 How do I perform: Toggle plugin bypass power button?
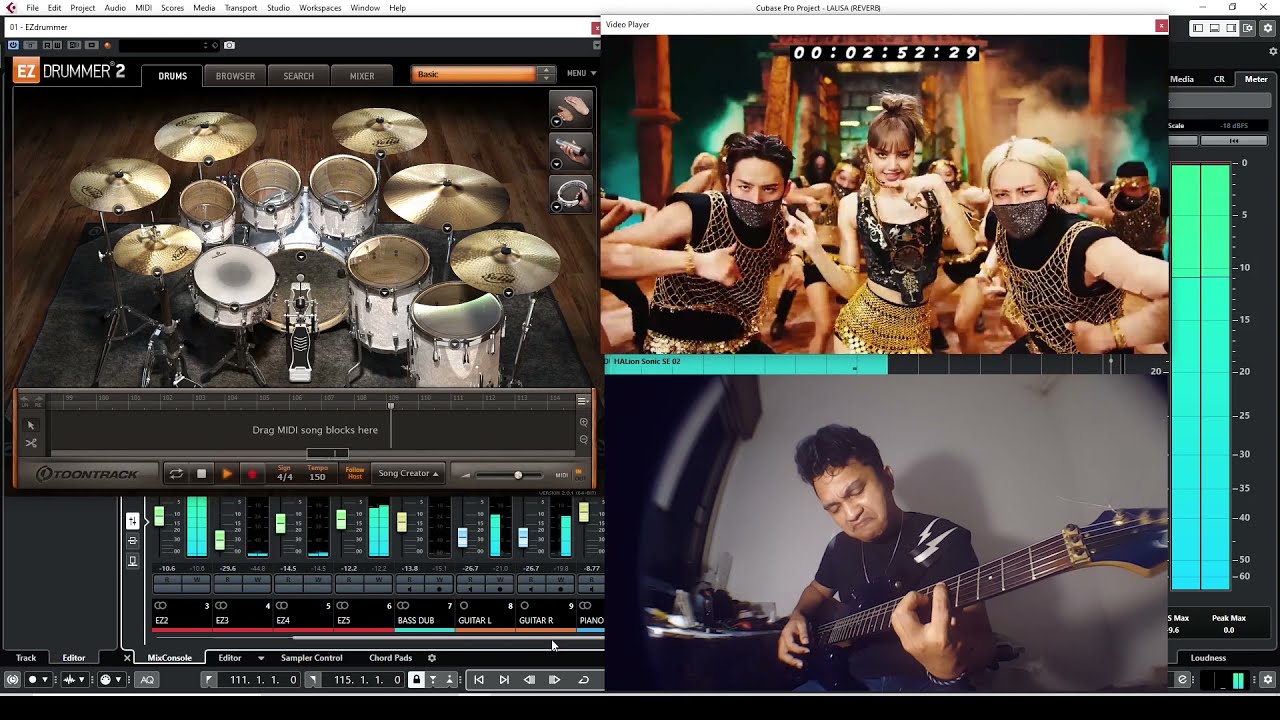(x=13, y=45)
